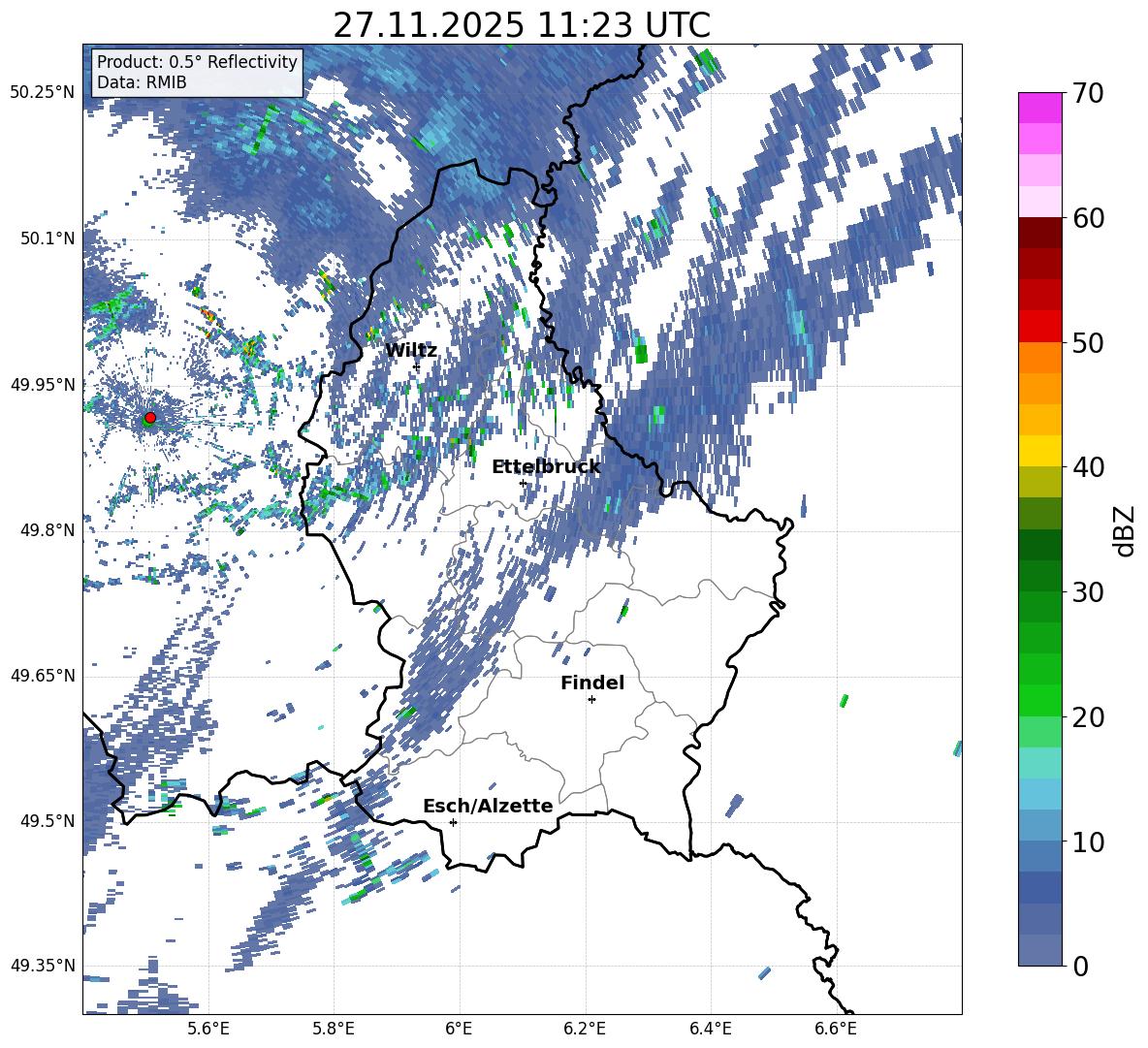The image size is (1148, 1048).
Task: Click the 6.4°E longitude label
Action: [710, 1029]
